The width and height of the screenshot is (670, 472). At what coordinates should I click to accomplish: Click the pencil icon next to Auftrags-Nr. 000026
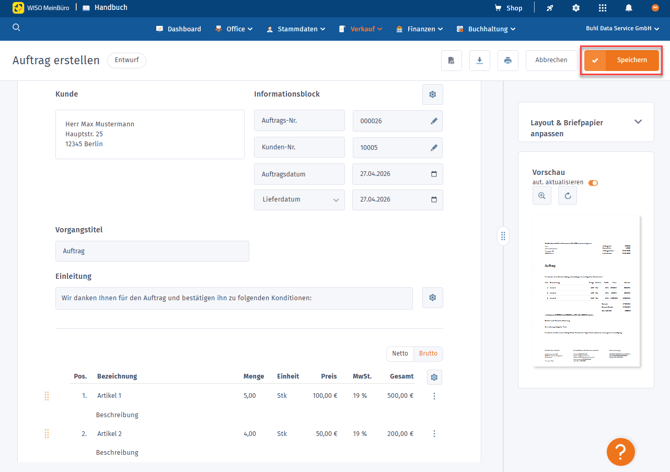pos(434,121)
